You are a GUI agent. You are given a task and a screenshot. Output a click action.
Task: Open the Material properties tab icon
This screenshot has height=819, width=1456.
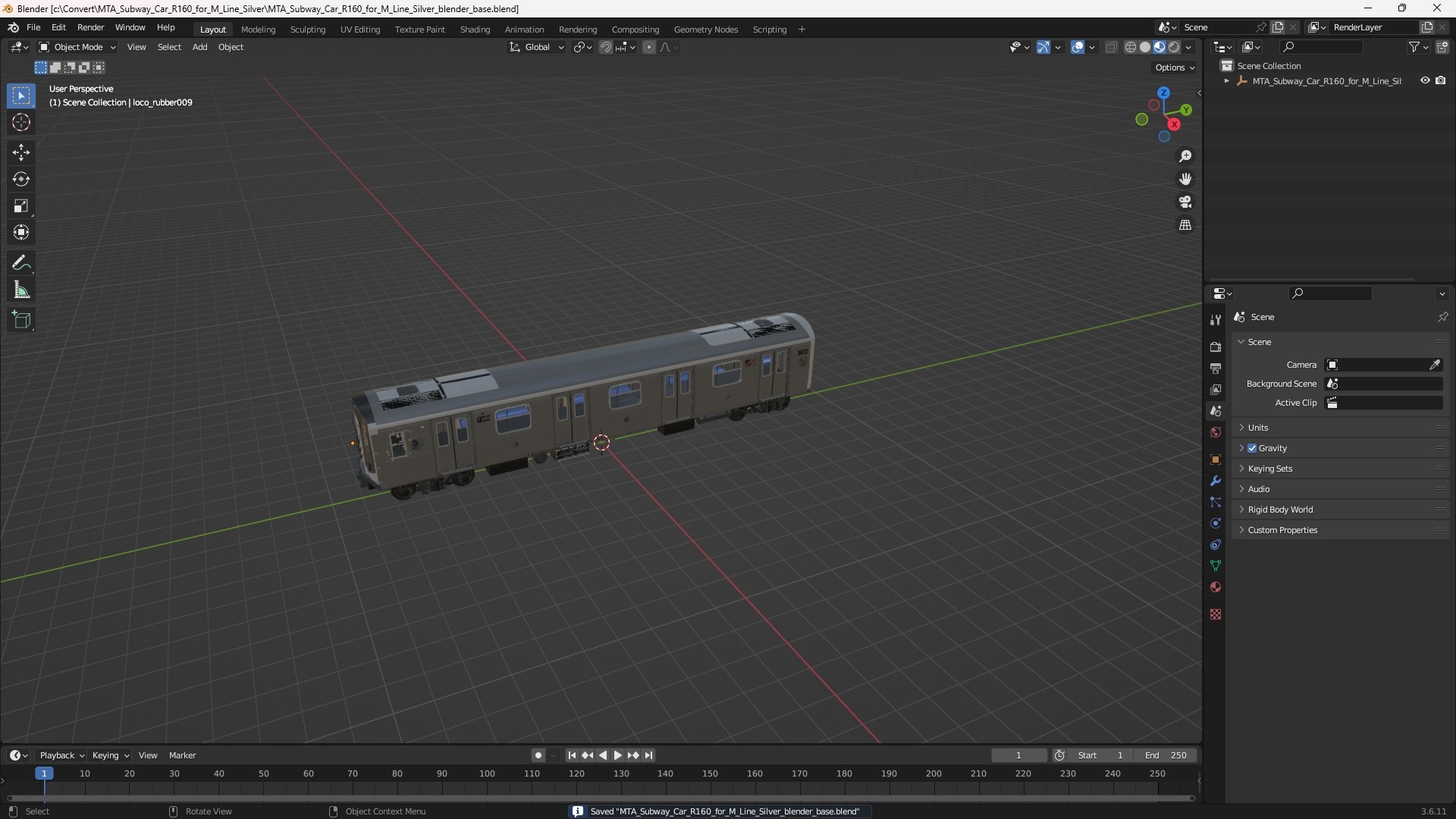point(1216,587)
